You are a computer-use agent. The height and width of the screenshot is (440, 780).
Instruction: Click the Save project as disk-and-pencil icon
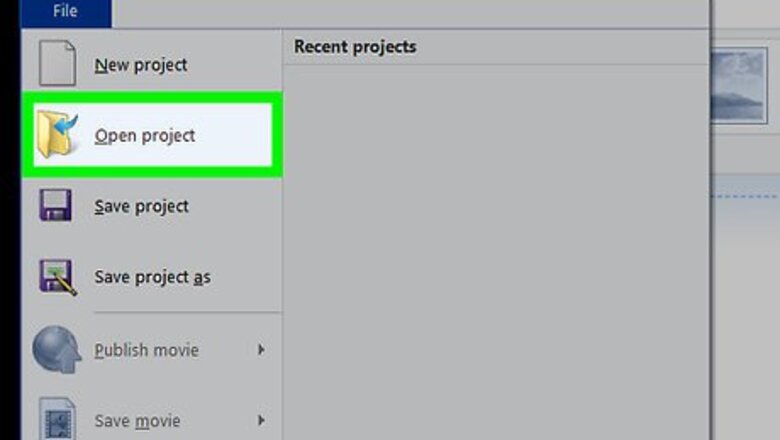56,277
